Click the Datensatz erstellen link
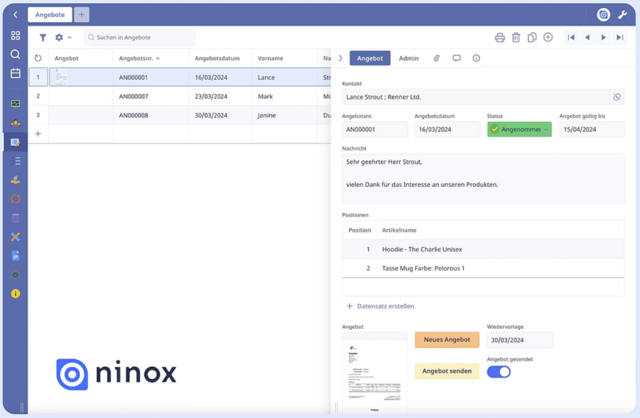 [x=380, y=306]
